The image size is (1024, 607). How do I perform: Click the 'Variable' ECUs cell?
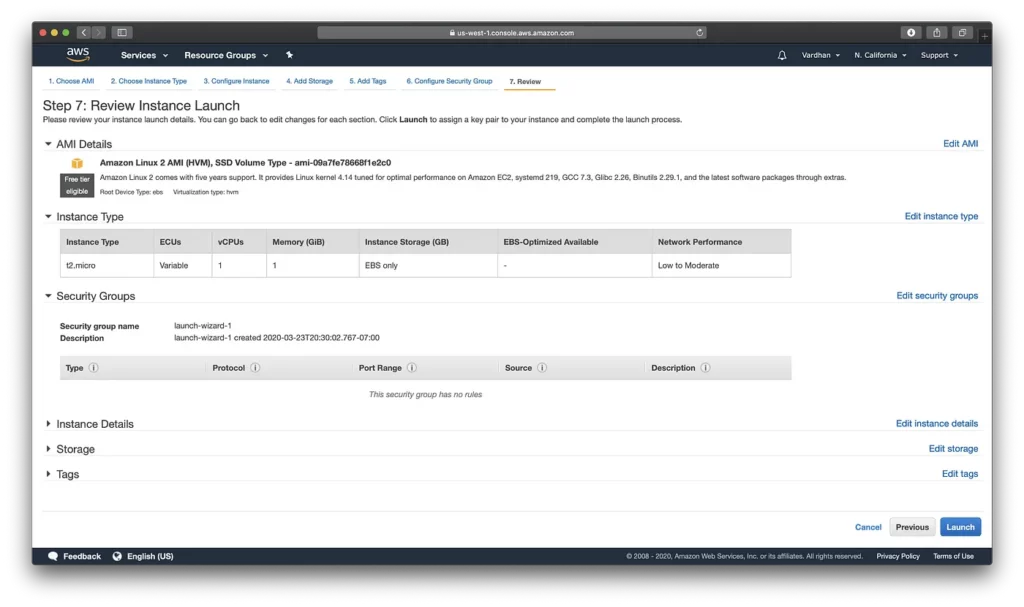coord(182,266)
